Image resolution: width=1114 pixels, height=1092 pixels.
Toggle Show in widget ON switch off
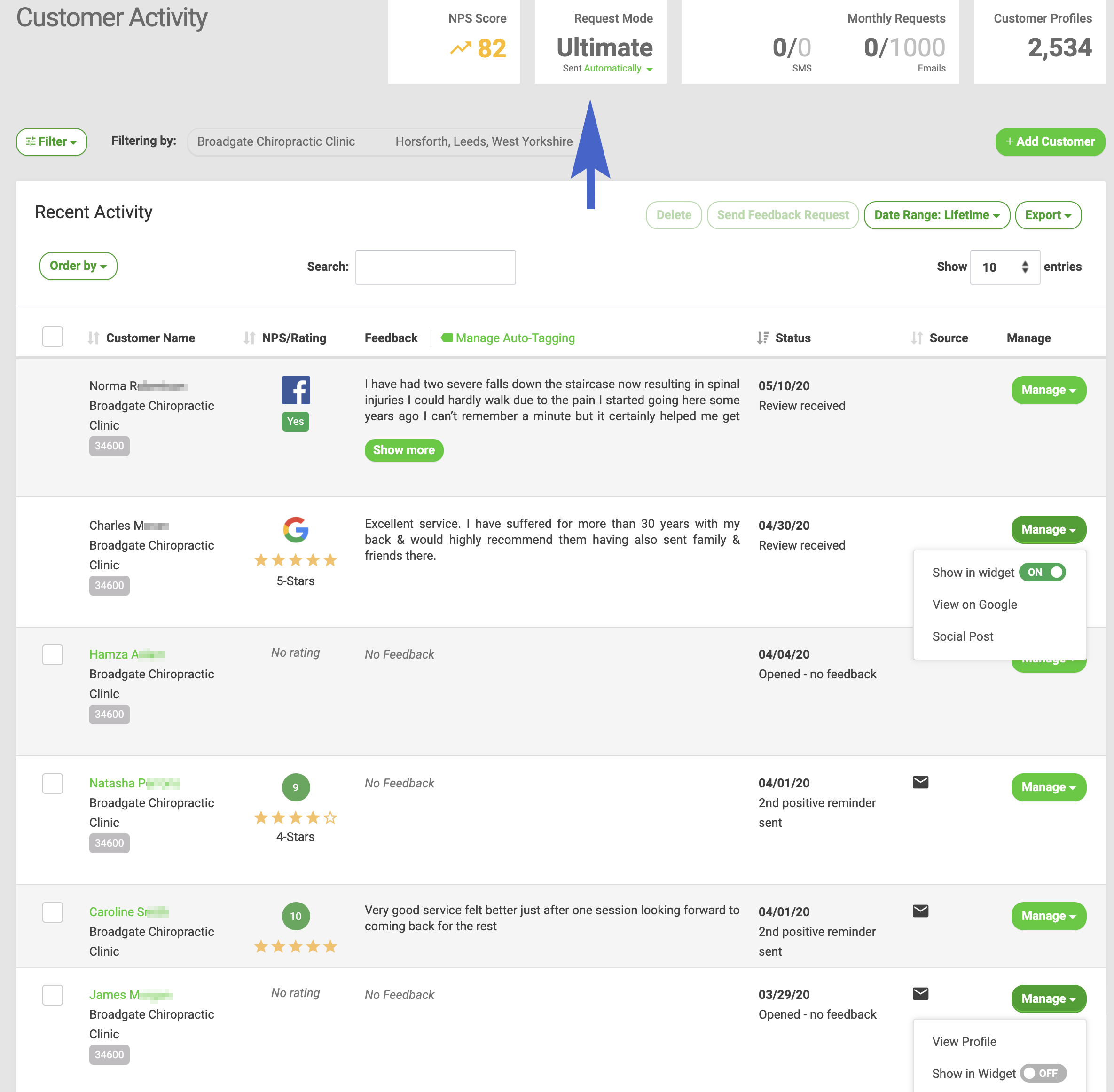coord(1043,573)
